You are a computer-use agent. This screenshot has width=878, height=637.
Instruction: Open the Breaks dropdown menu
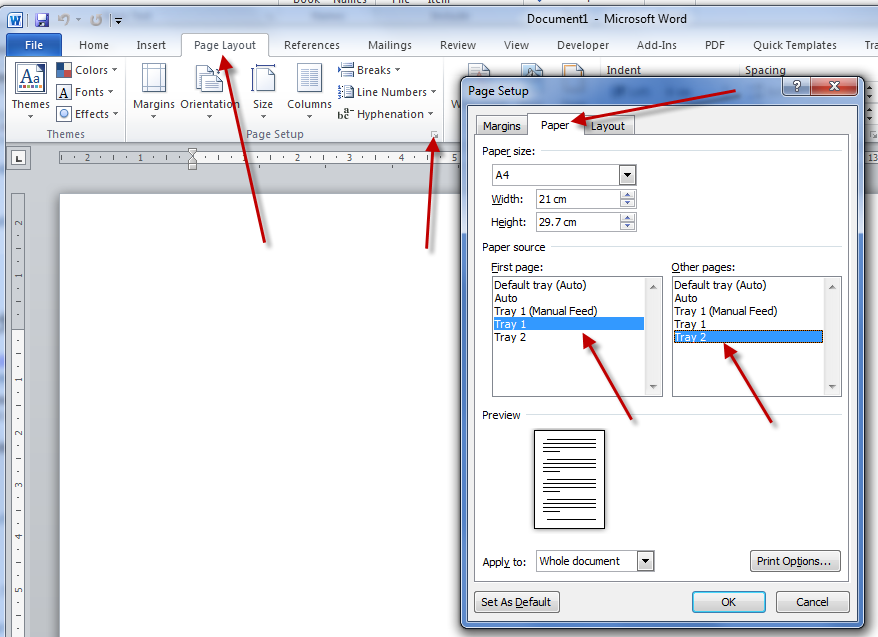pyautogui.click(x=369, y=70)
